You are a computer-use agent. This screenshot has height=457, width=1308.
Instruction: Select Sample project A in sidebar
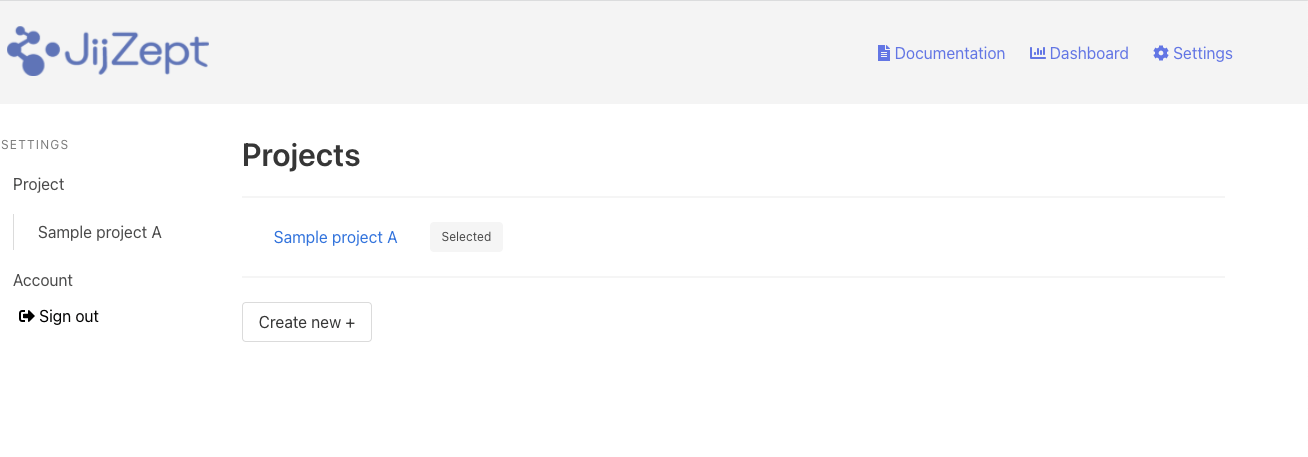tap(99, 232)
